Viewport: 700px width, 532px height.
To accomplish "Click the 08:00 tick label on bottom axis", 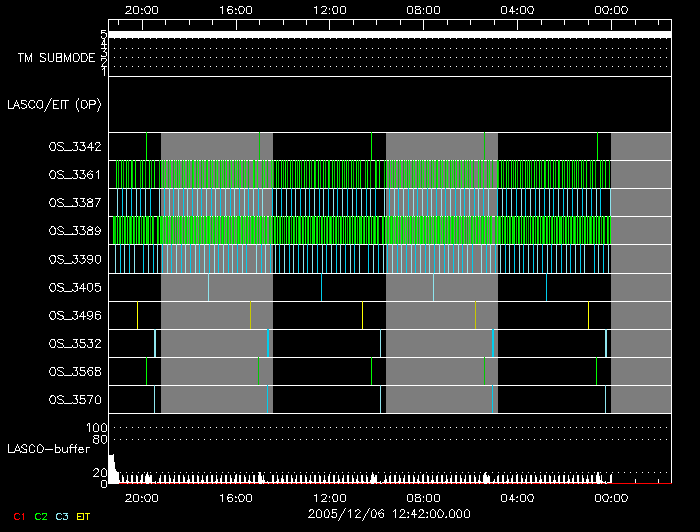I will [x=423, y=496].
